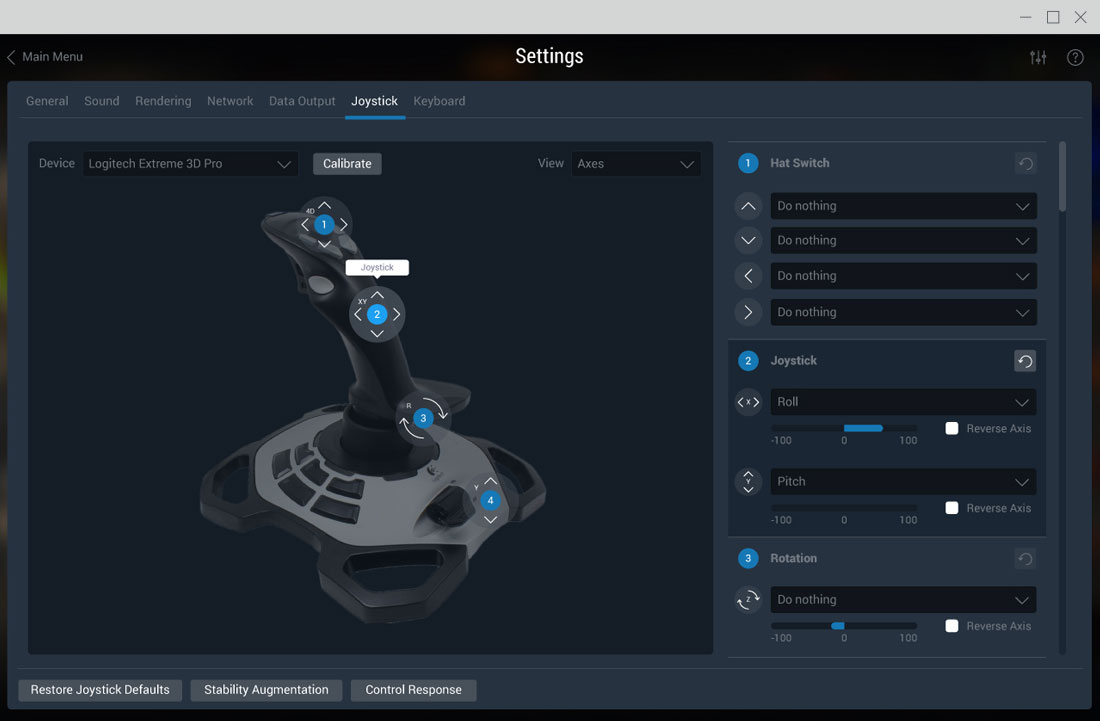The height and width of the screenshot is (721, 1100).
Task: Select marker 4 throttle on joystick base
Action: [x=490, y=500]
